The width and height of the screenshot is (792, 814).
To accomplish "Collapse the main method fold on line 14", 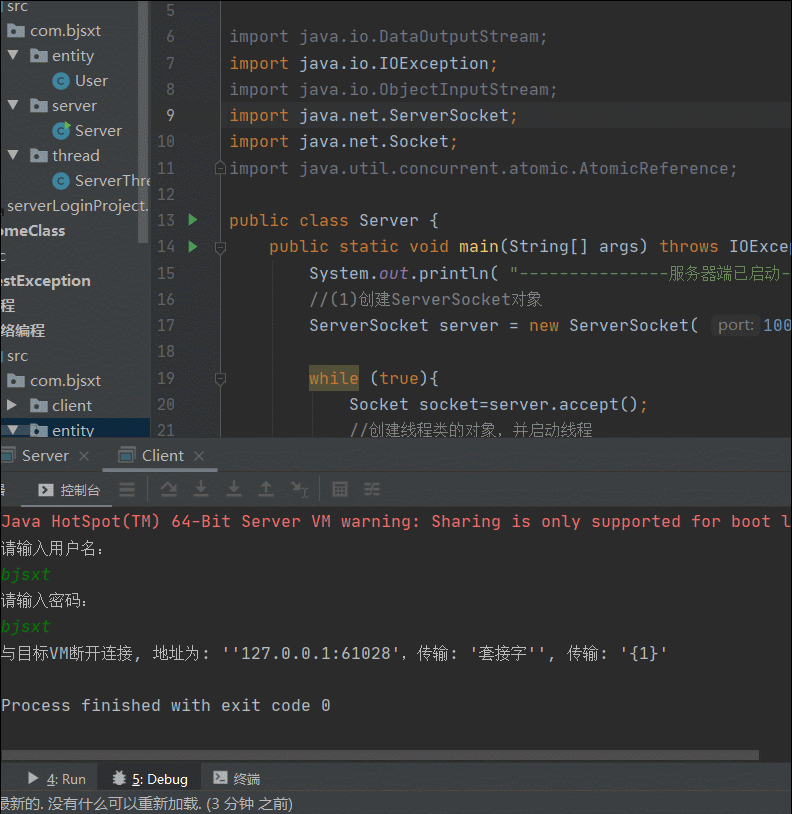I will point(220,248).
